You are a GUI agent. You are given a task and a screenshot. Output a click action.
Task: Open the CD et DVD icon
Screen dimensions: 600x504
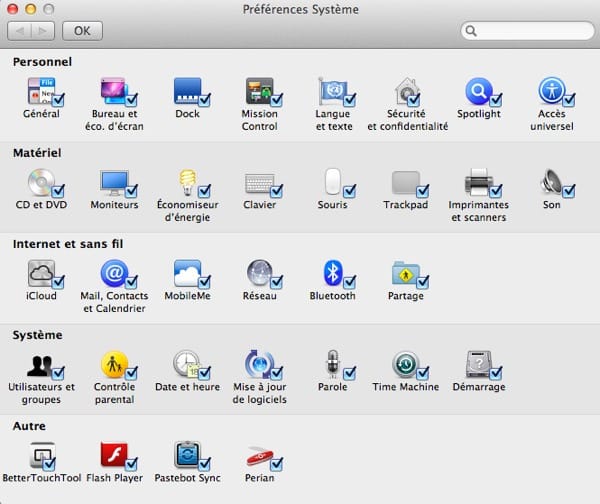pyautogui.click(x=41, y=182)
